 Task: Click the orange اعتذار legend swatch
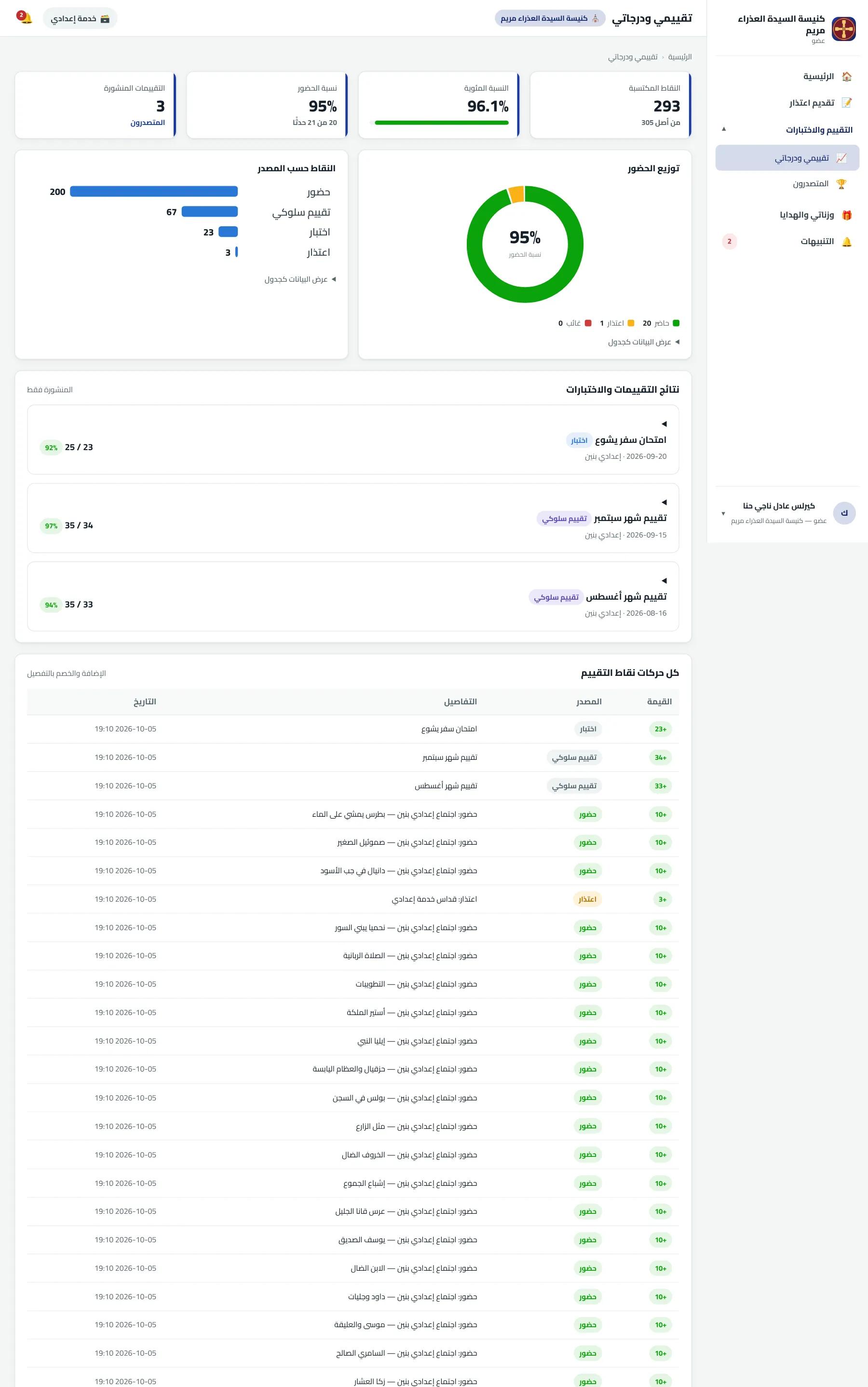click(x=631, y=323)
